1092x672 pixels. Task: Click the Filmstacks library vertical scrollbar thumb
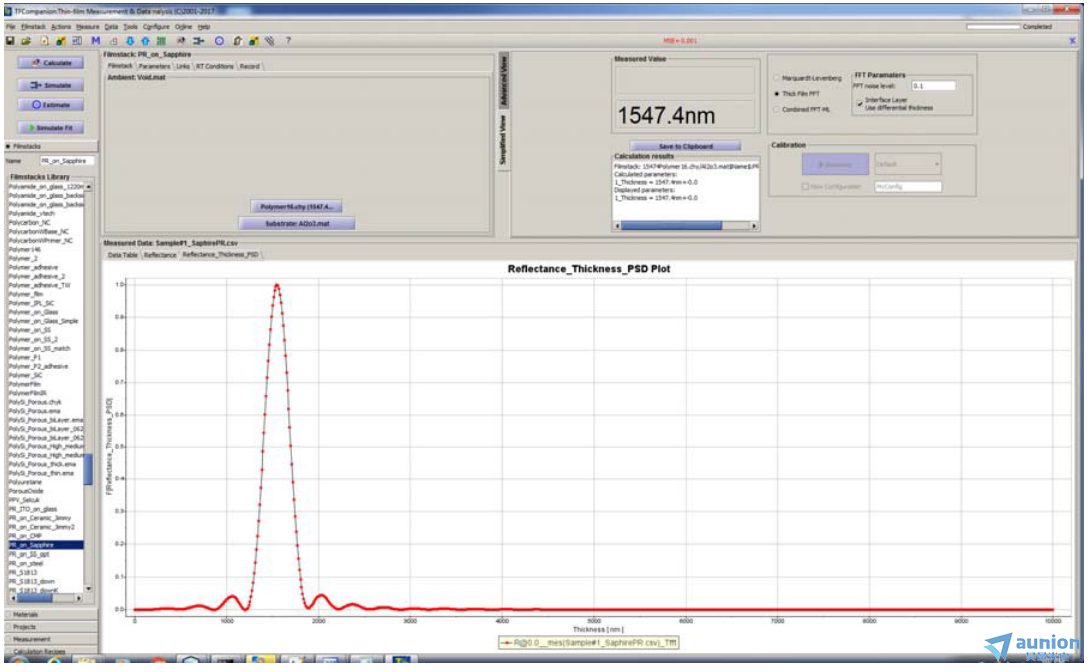tap(88, 469)
